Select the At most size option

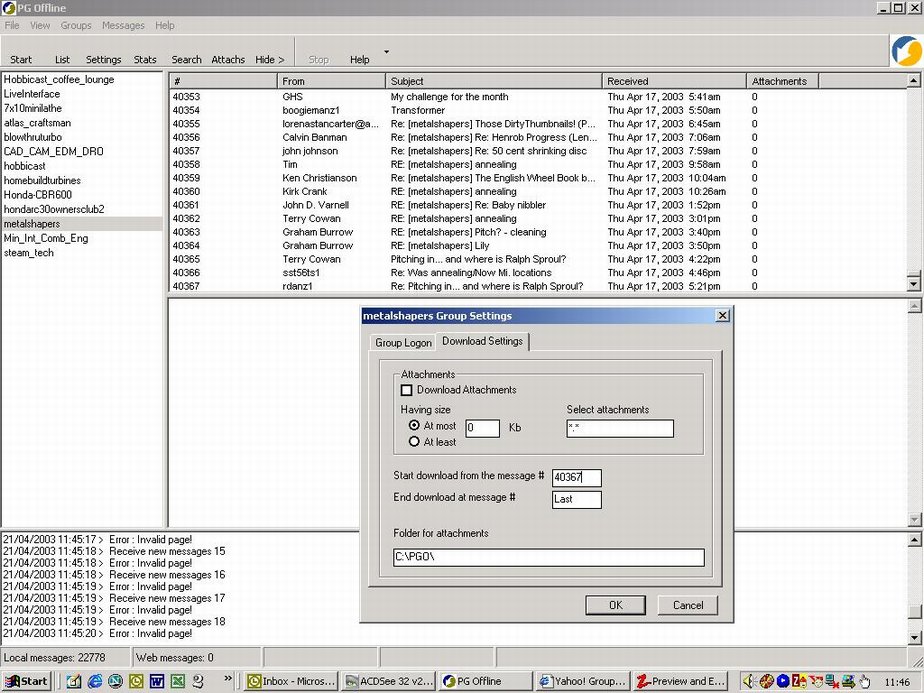414,426
